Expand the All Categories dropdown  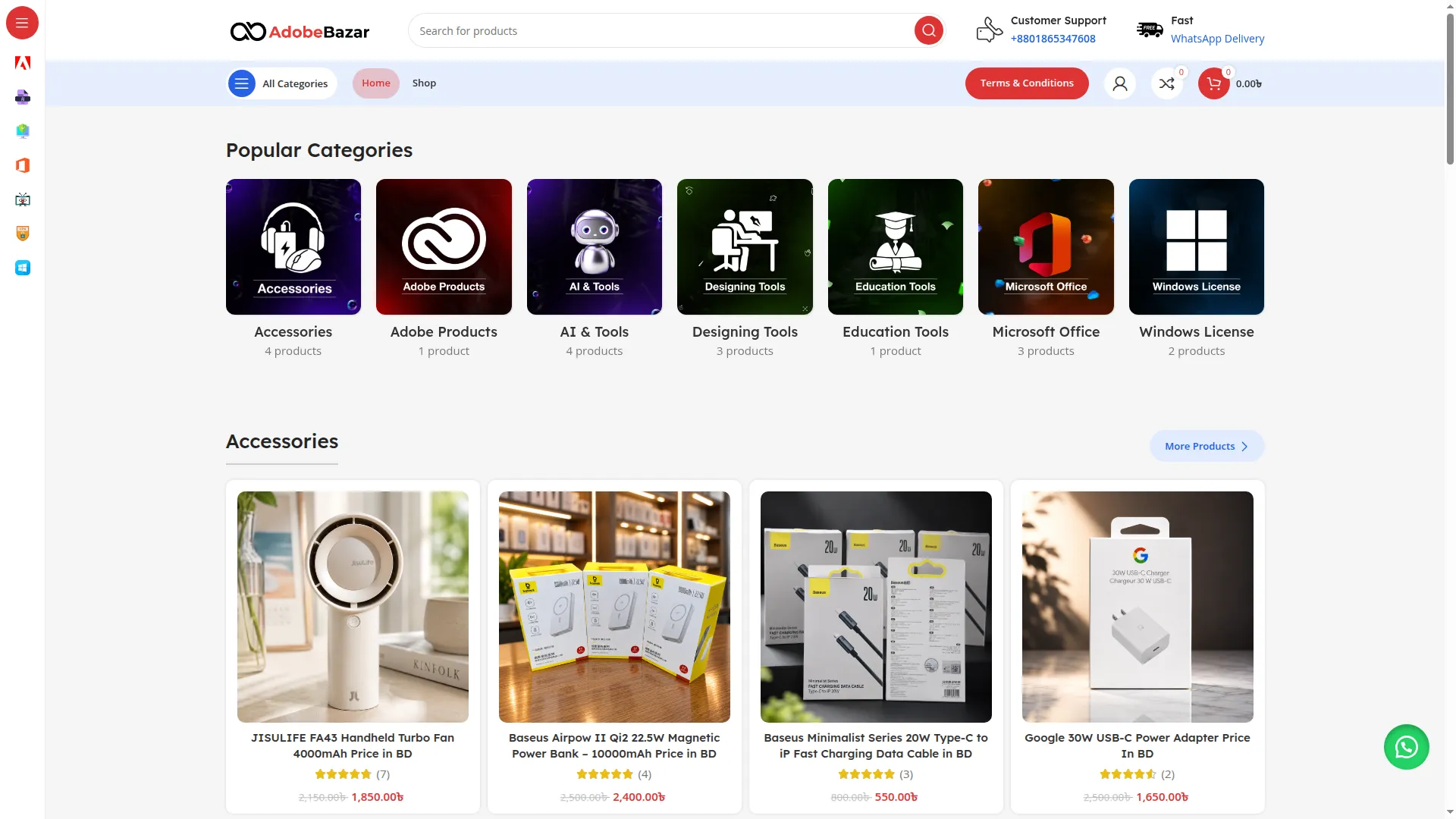pyautogui.click(x=282, y=83)
